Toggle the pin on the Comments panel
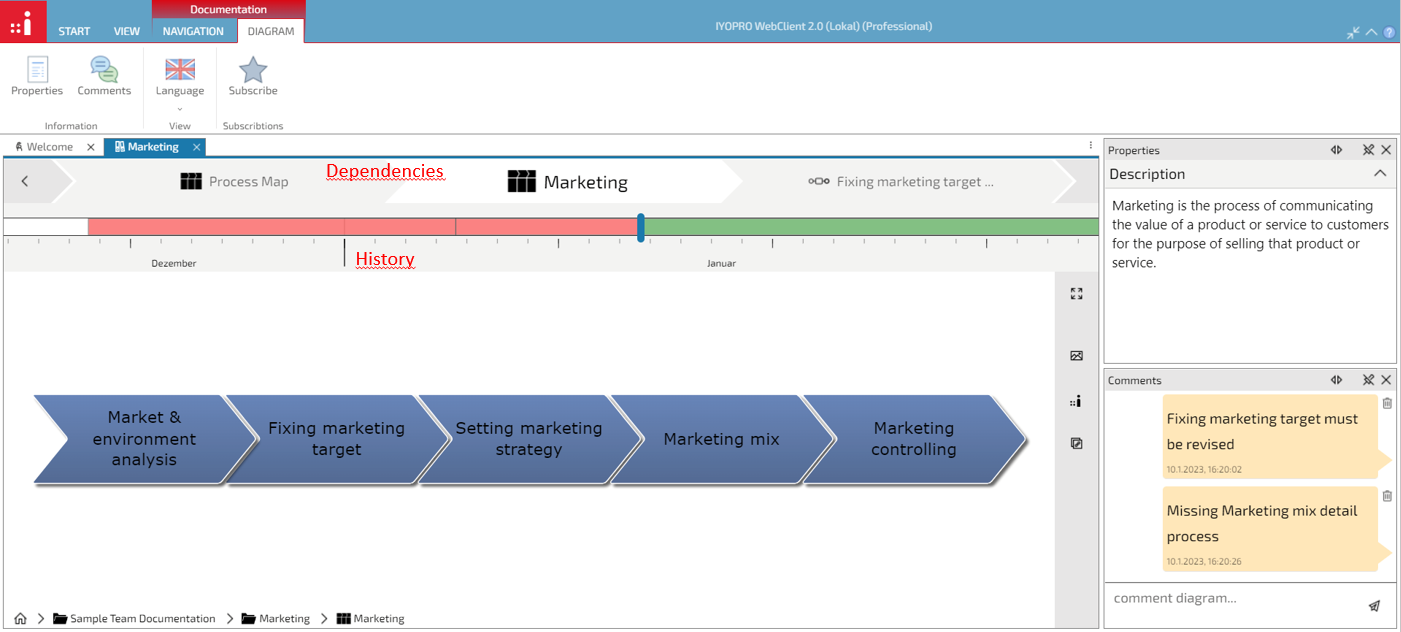This screenshot has width=1401, height=632. point(1368,380)
